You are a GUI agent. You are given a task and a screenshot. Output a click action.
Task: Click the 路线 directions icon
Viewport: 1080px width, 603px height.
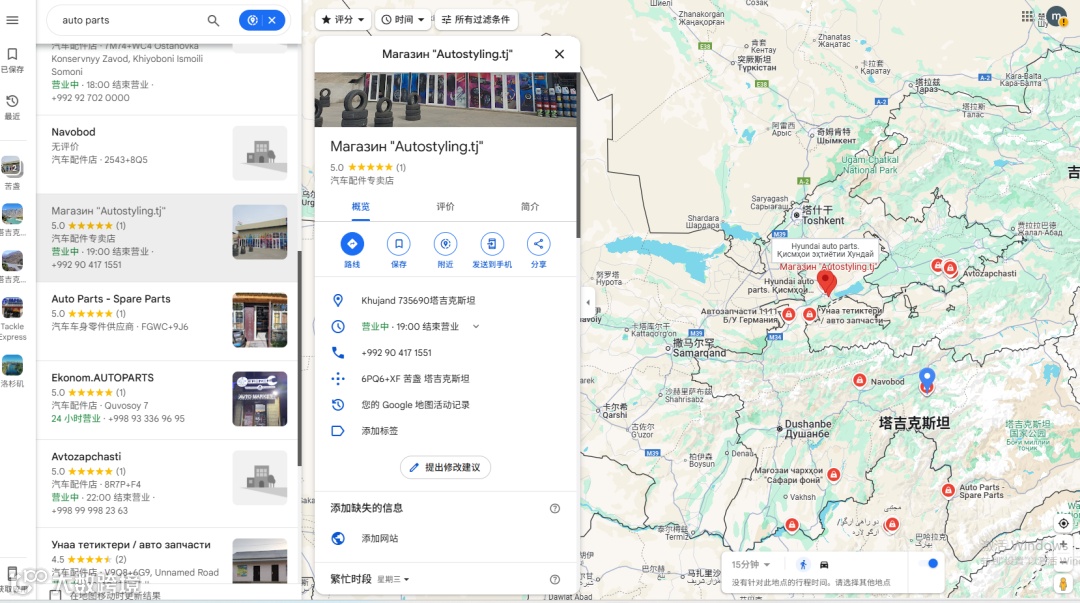[x=352, y=244]
